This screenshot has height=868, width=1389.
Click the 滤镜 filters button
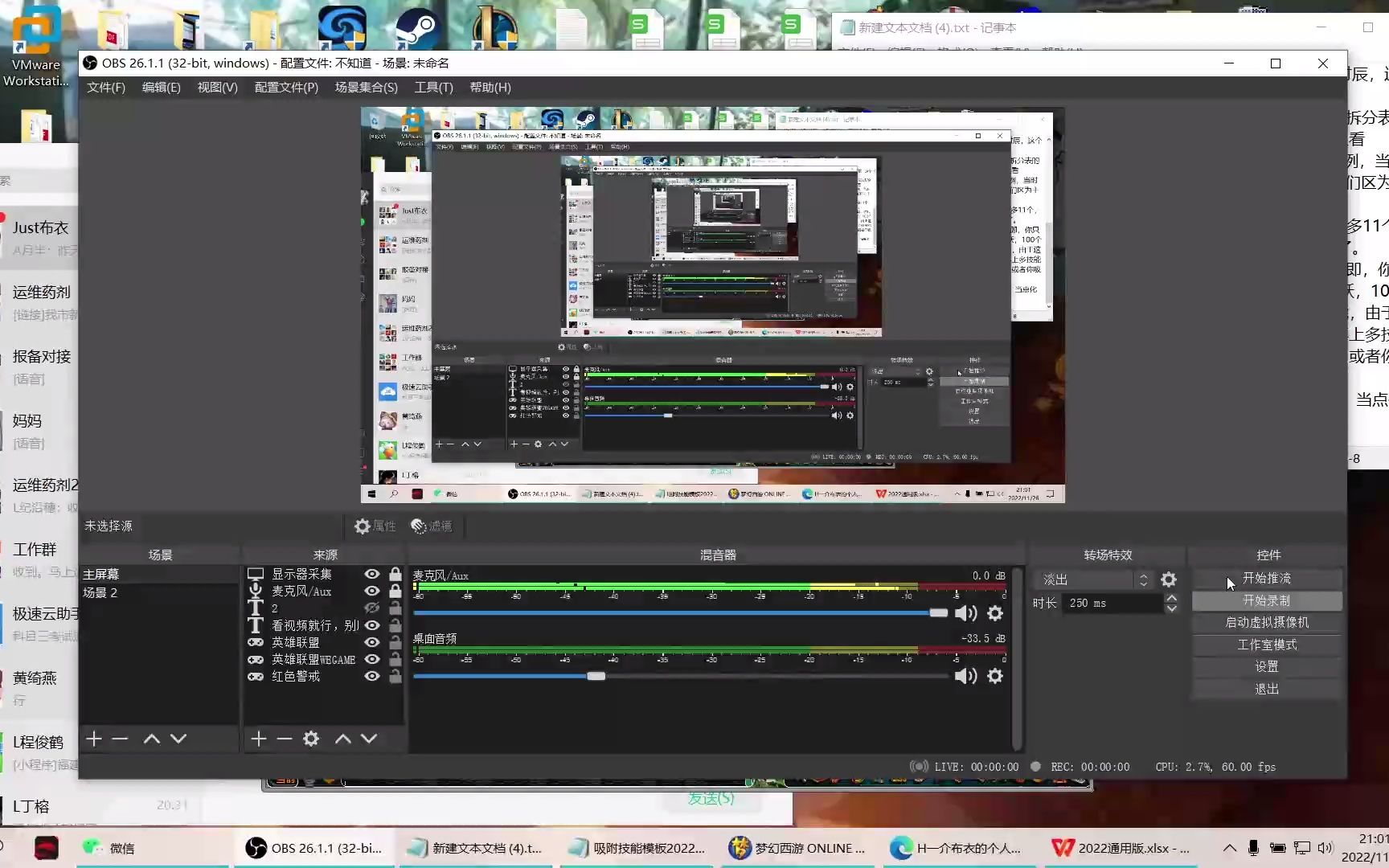coord(432,526)
